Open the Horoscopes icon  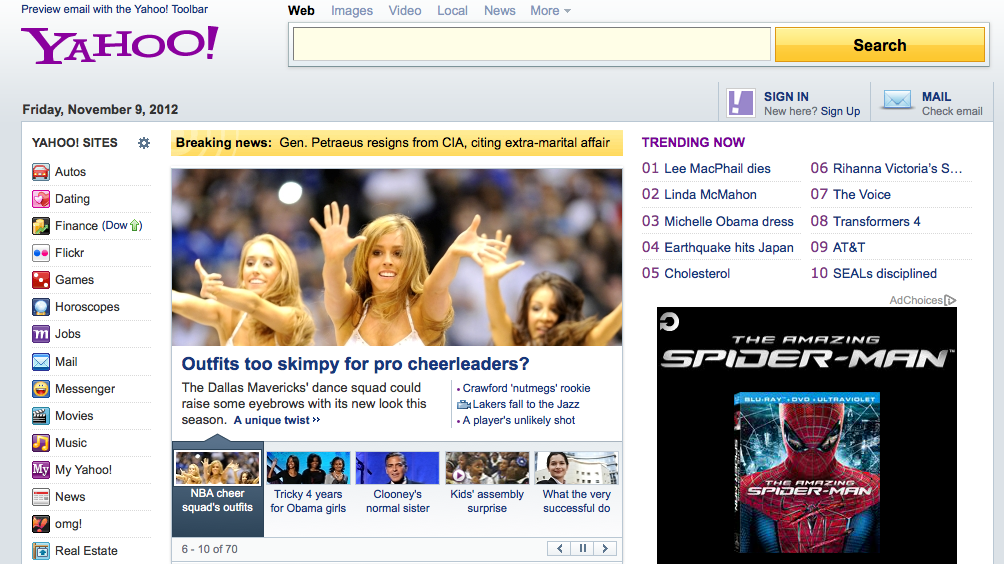[41, 307]
